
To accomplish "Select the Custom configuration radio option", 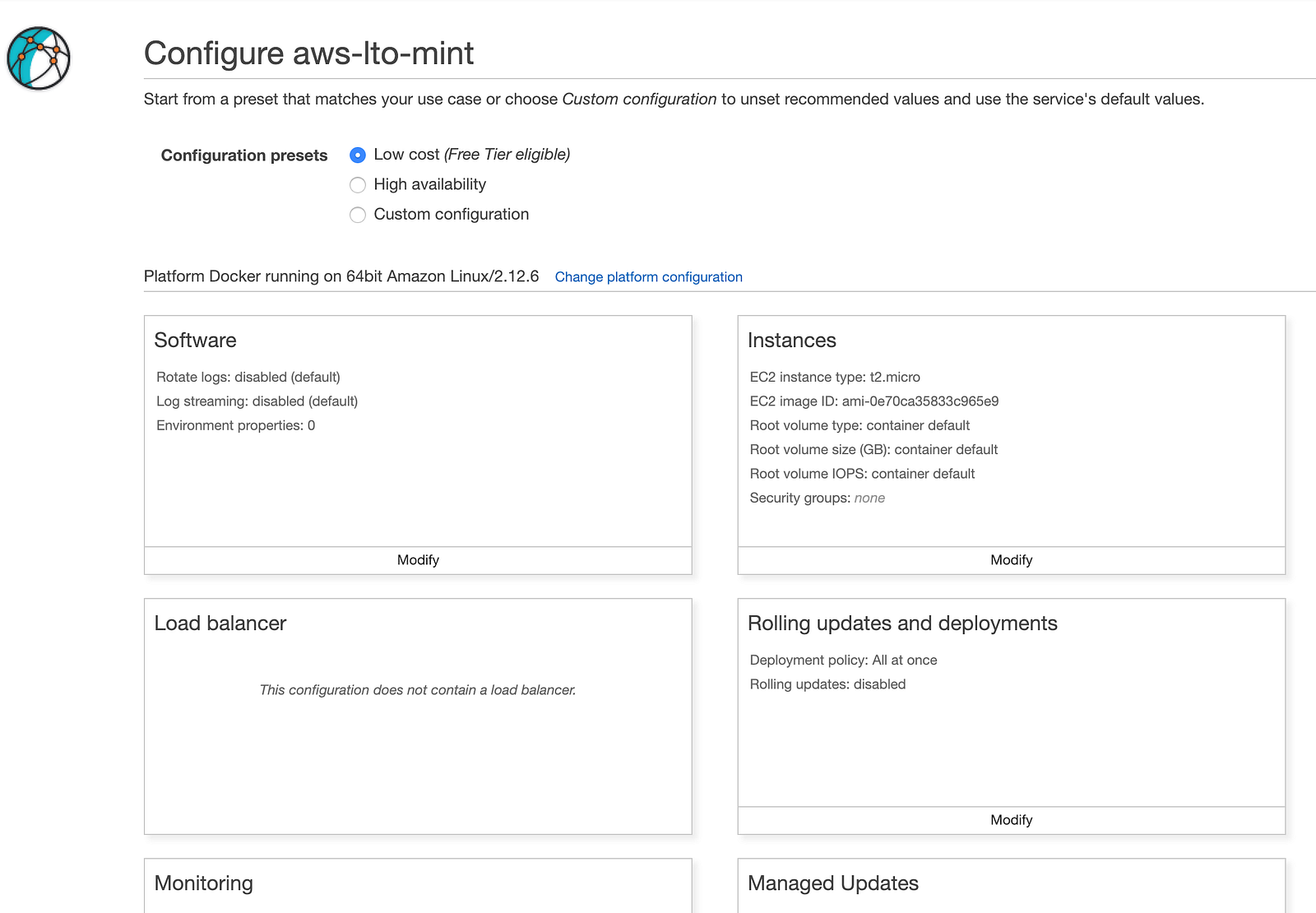I will coord(358,215).
